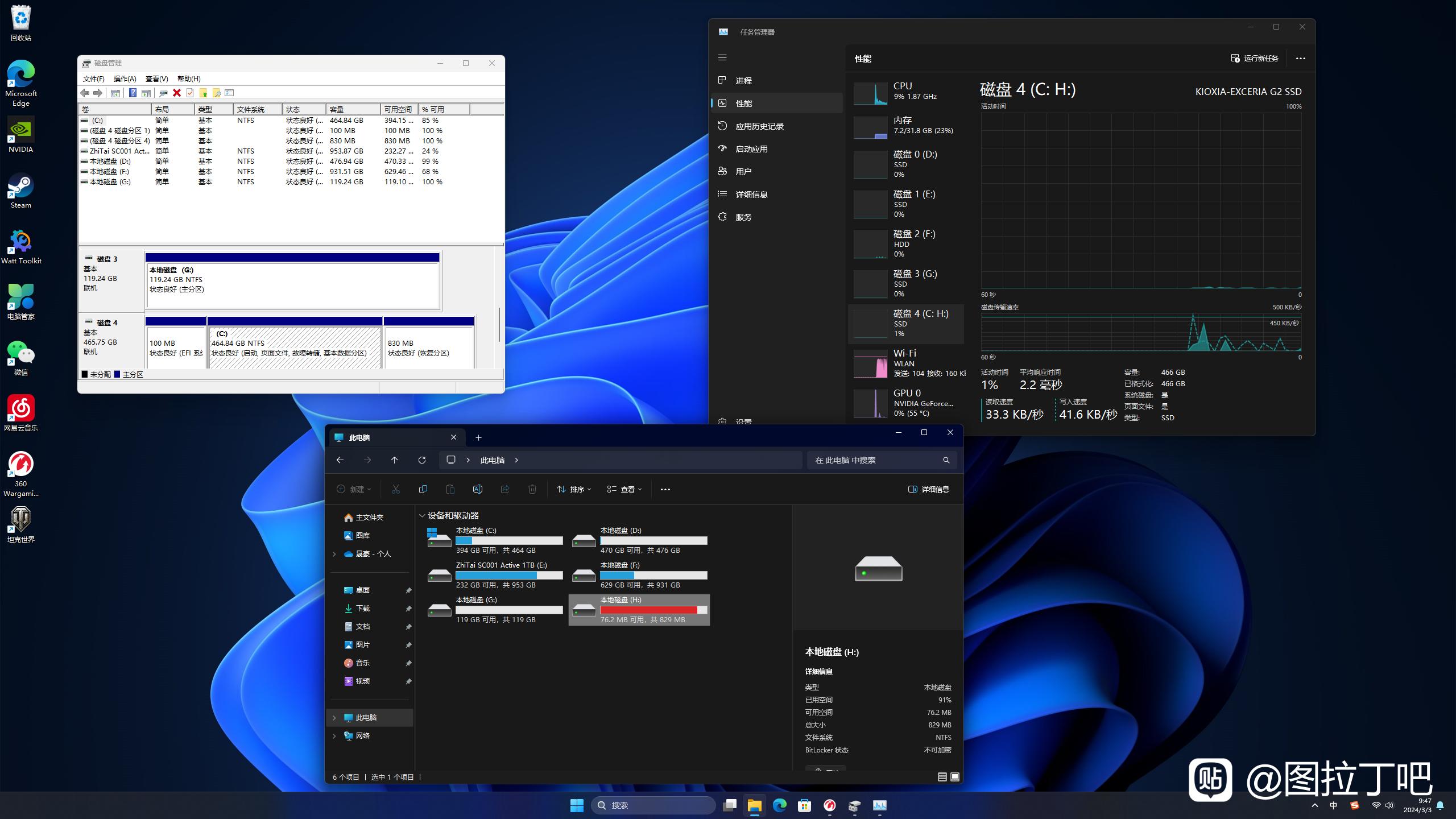Open the 新建 dropdown in File Explorer
The height and width of the screenshot is (819, 1456).
pos(354,489)
